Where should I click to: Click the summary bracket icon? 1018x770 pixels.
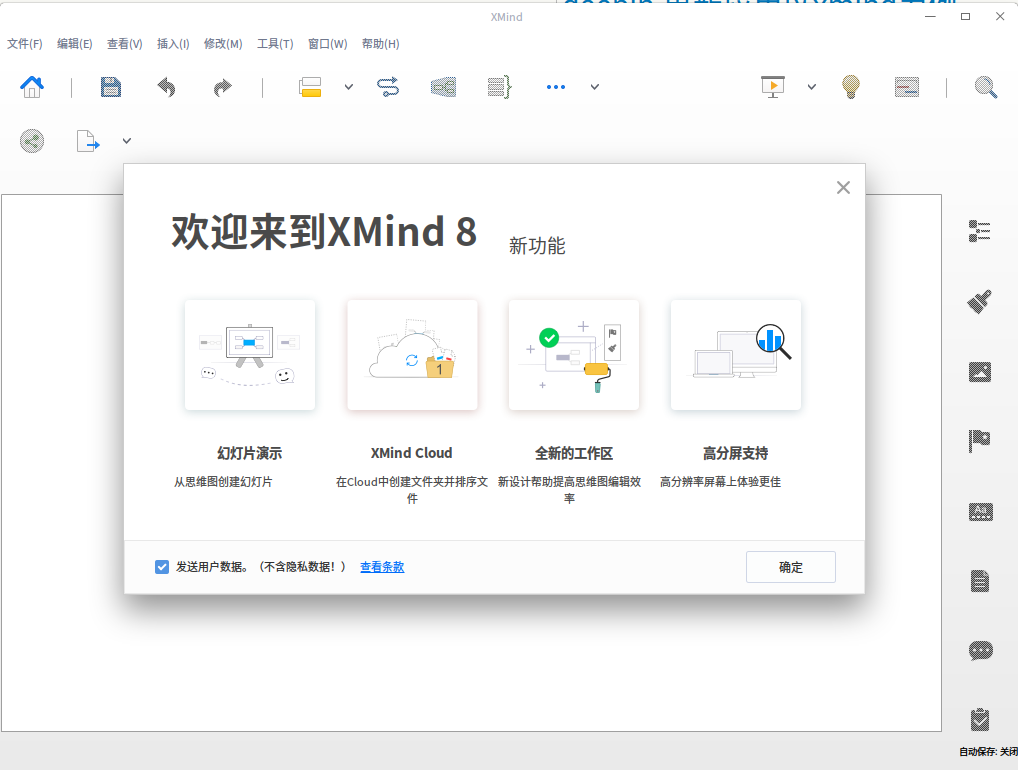click(500, 87)
